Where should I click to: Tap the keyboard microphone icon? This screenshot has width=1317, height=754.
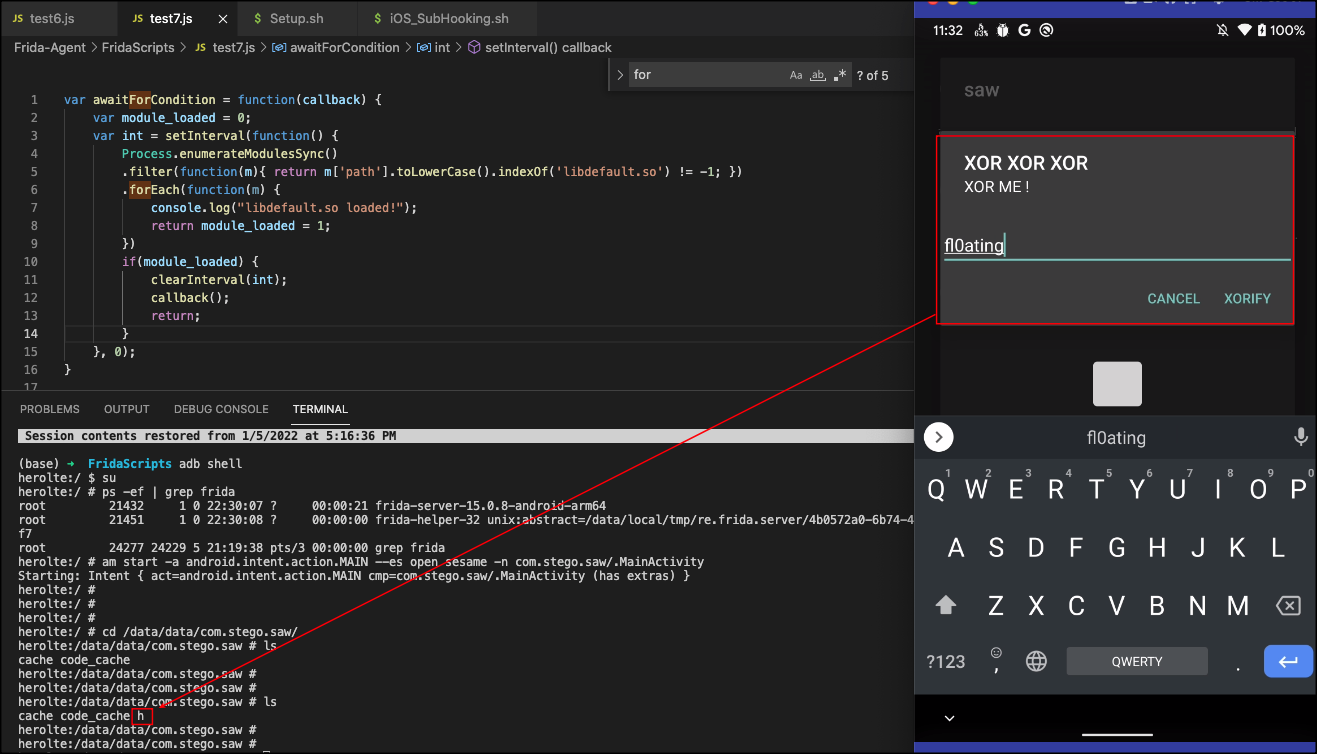pos(1300,437)
